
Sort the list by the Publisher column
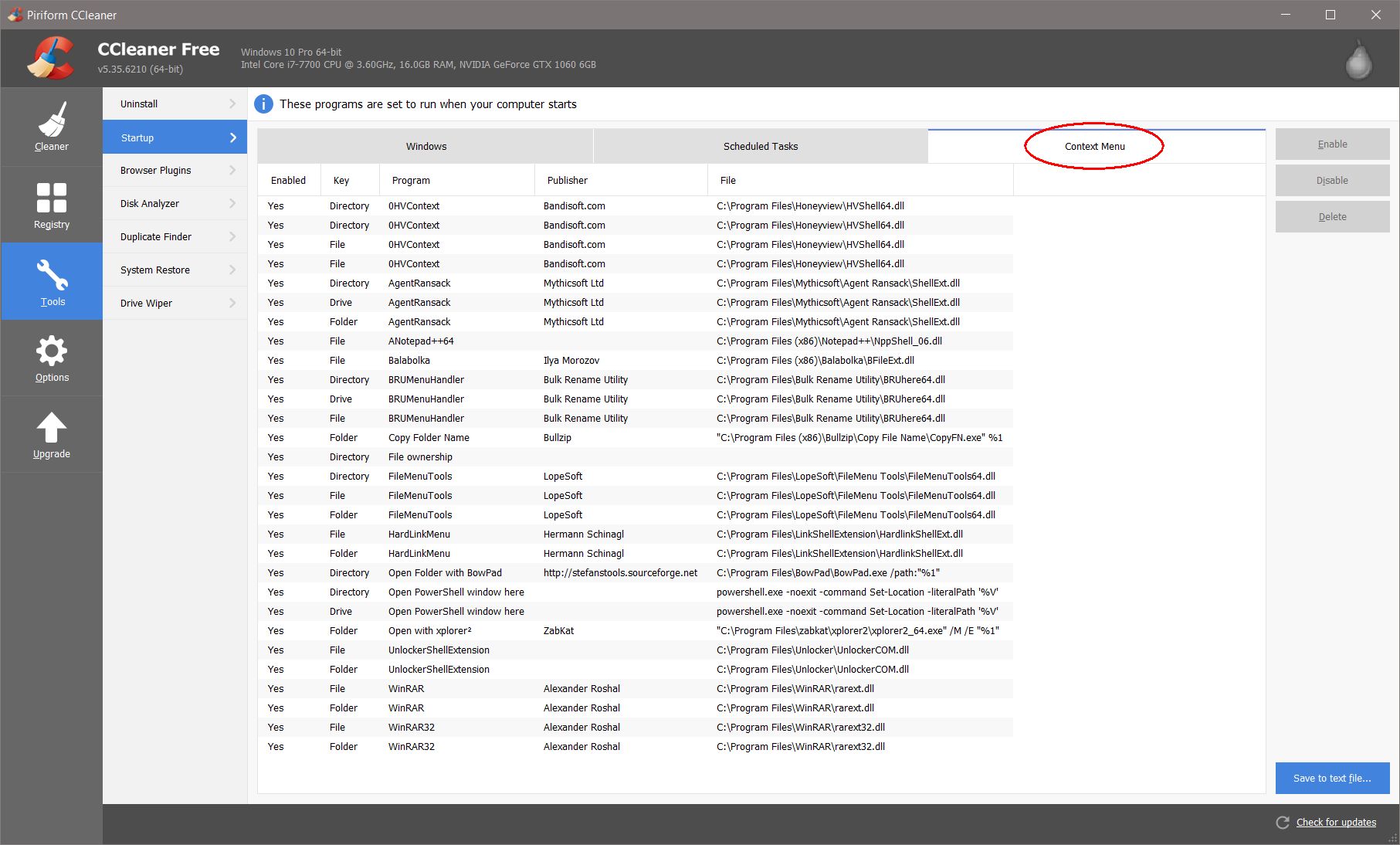click(x=621, y=180)
